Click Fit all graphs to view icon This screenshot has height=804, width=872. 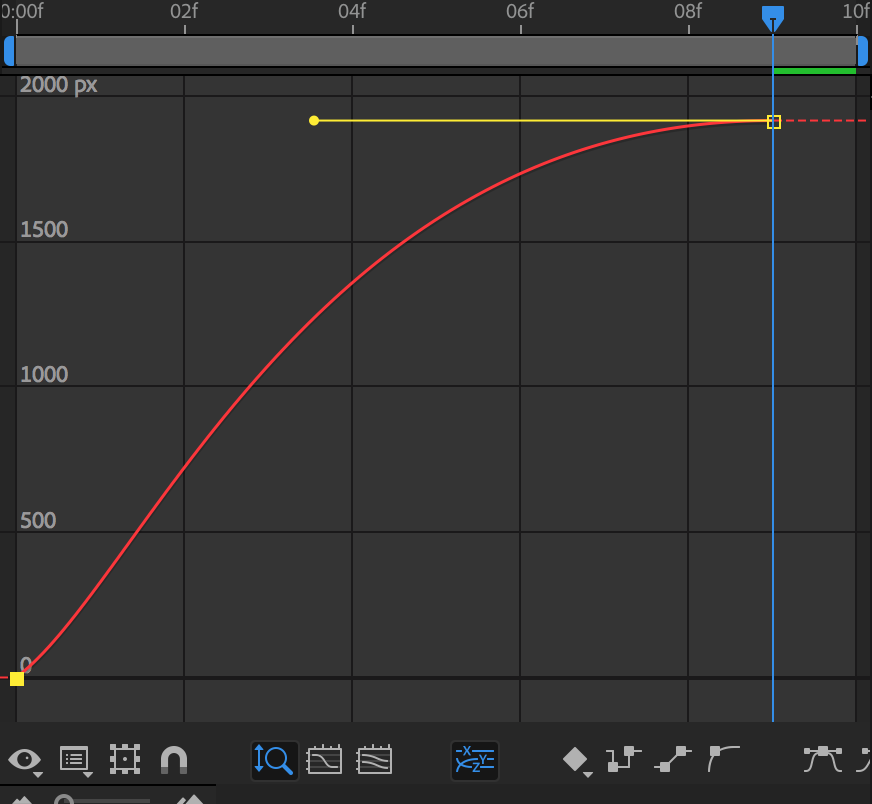tap(374, 760)
